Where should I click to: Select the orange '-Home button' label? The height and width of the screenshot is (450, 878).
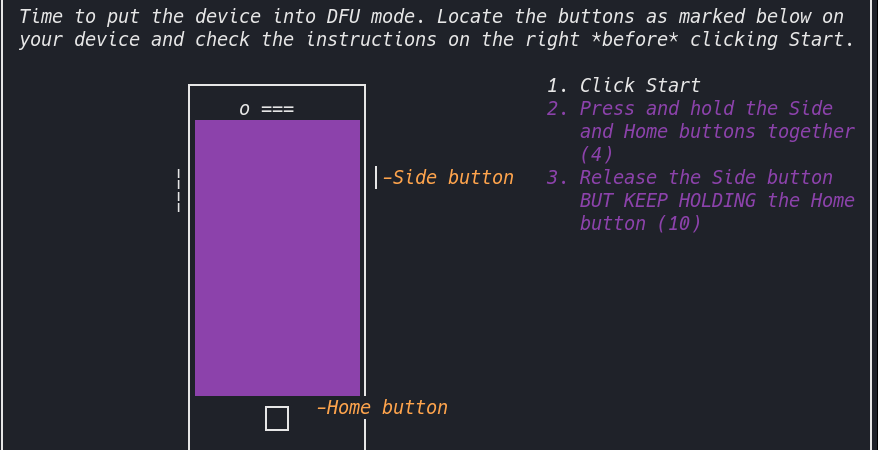click(382, 407)
